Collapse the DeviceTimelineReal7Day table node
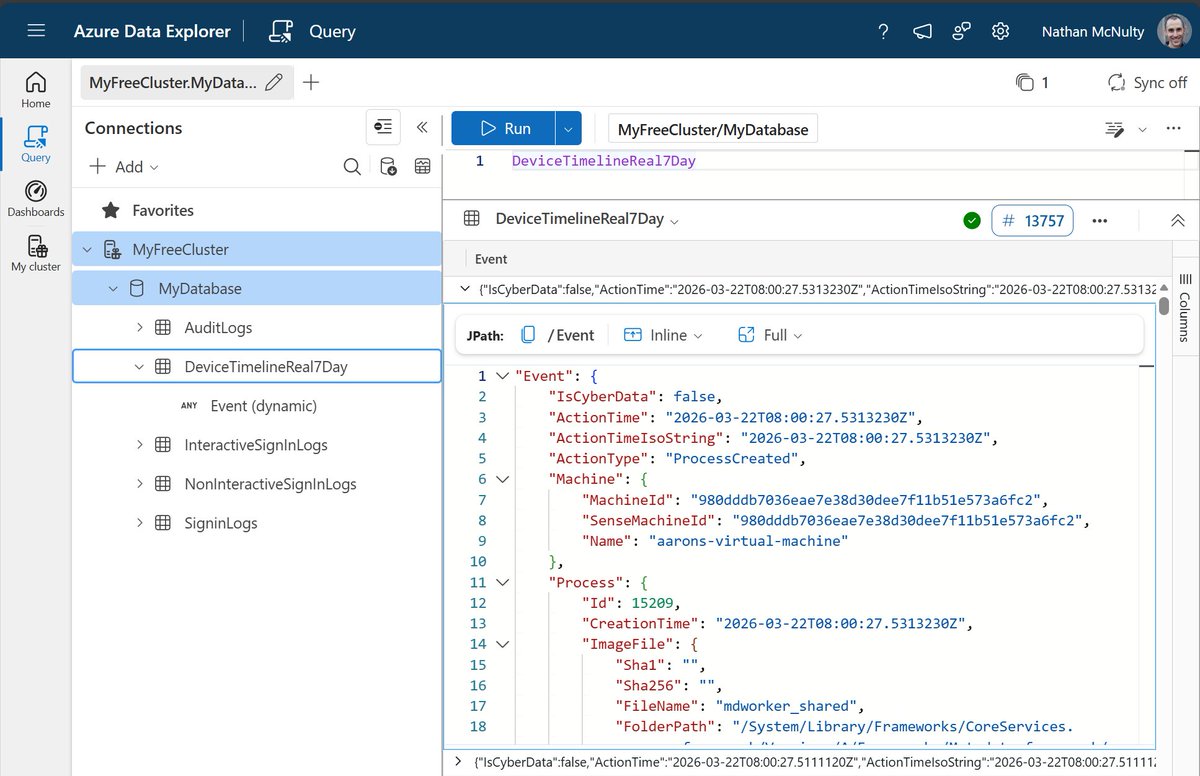This screenshot has width=1200, height=776. click(x=140, y=366)
